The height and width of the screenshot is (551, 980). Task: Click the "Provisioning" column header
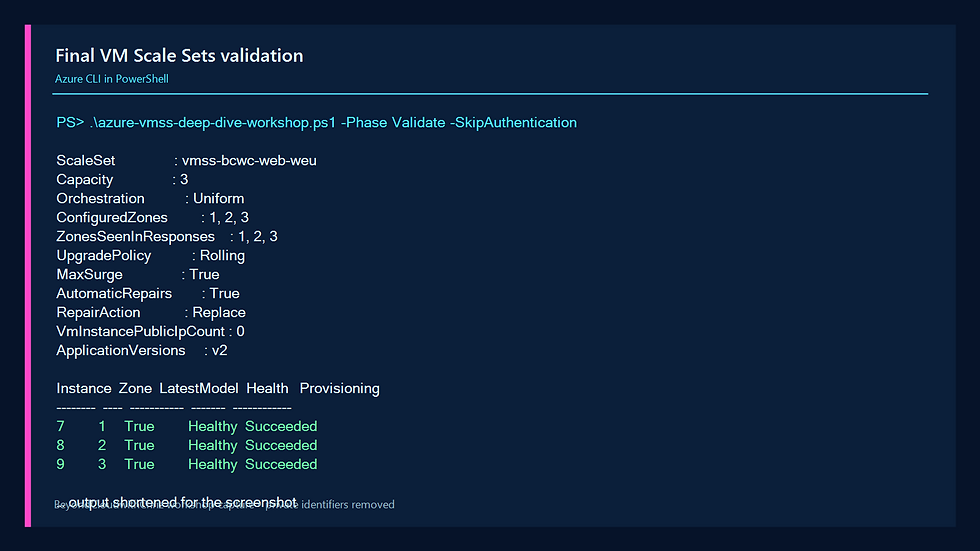click(x=339, y=389)
